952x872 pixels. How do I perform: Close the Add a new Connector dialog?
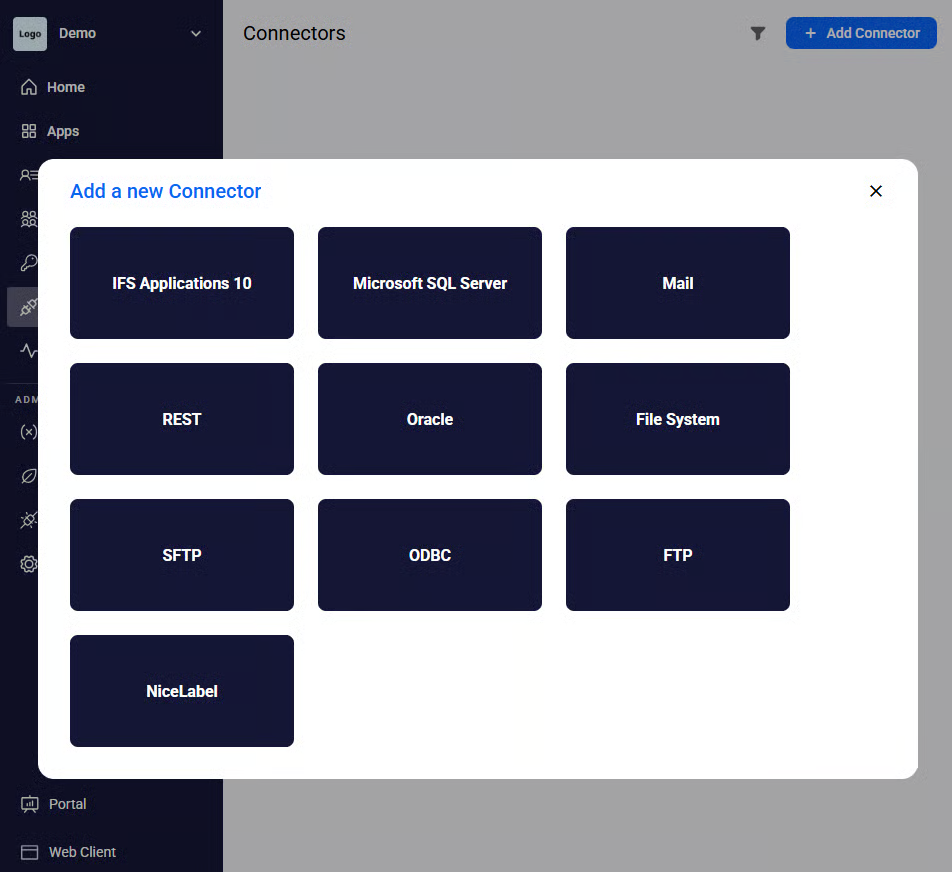click(876, 191)
